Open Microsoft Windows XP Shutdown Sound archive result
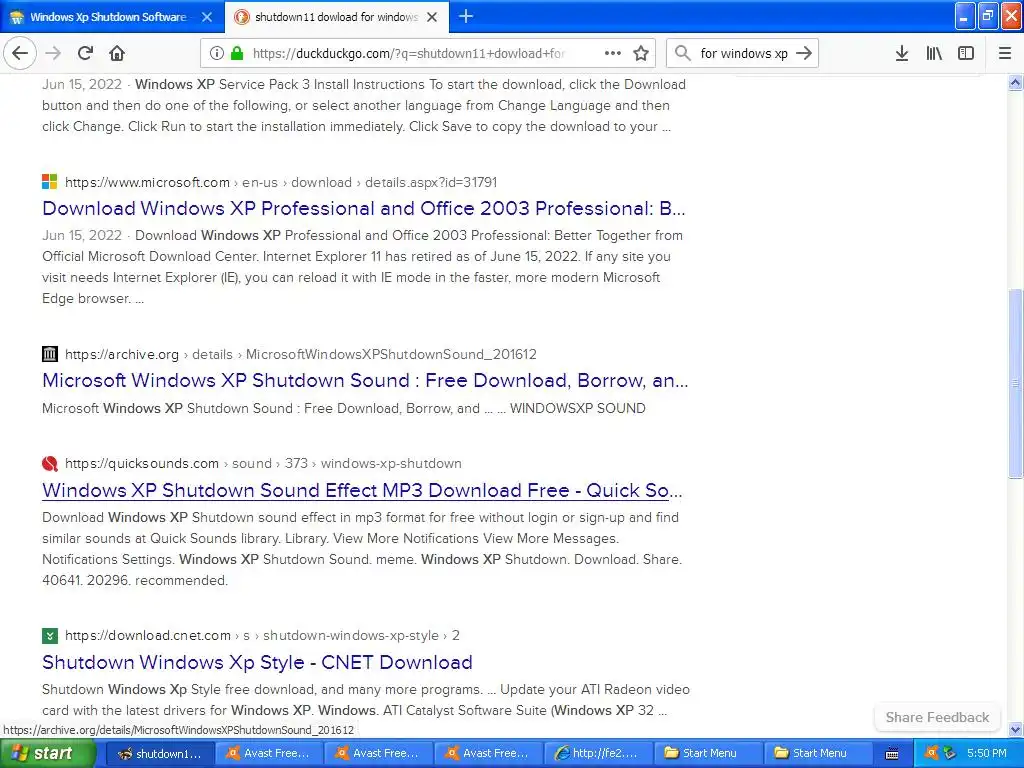1024x768 pixels. [x=365, y=380]
